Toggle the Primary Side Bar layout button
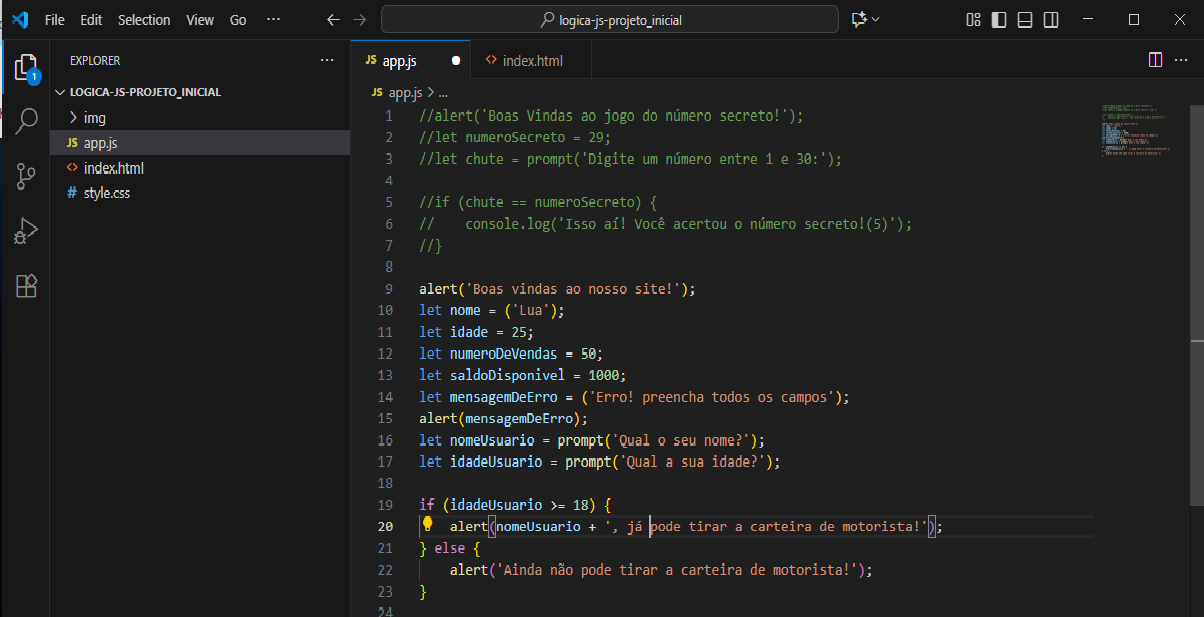The image size is (1204, 617). click(x=999, y=20)
